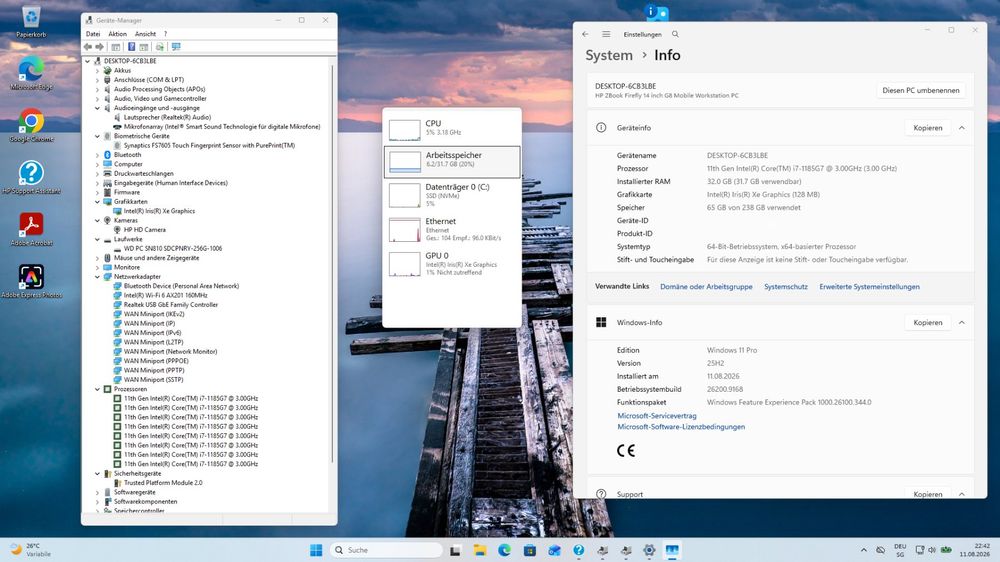
Task: Collapse the Support section chevron
Action: point(962,494)
